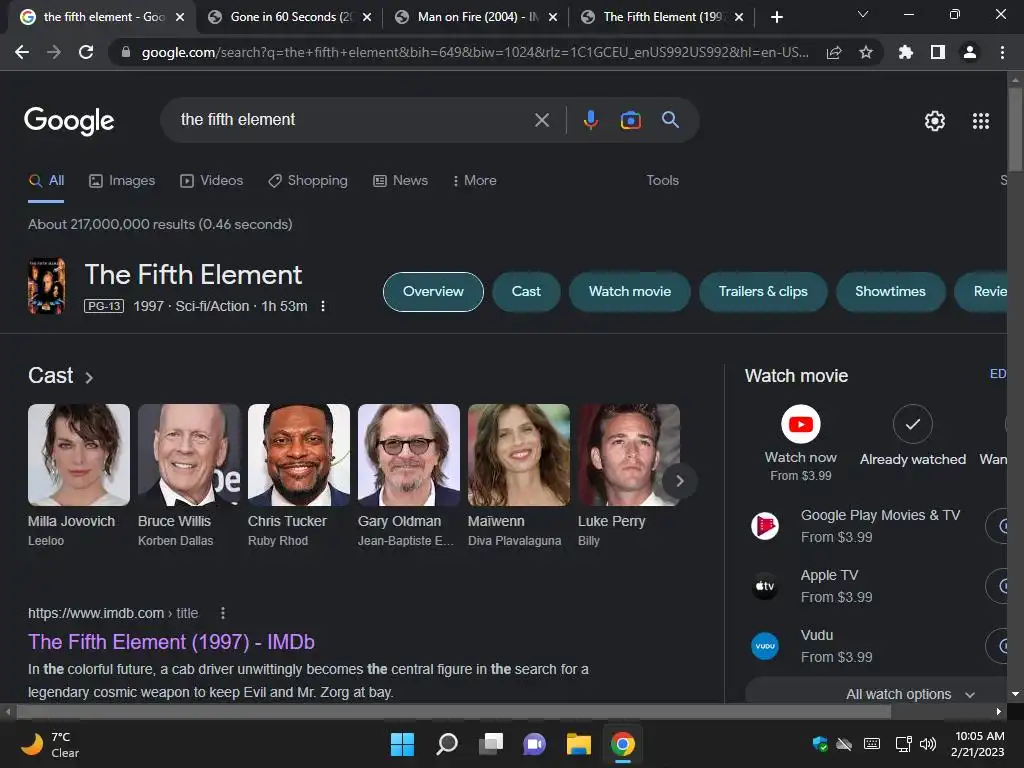Open the Chrome side panel icon
Image resolution: width=1024 pixels, height=768 pixels.
[938, 52]
